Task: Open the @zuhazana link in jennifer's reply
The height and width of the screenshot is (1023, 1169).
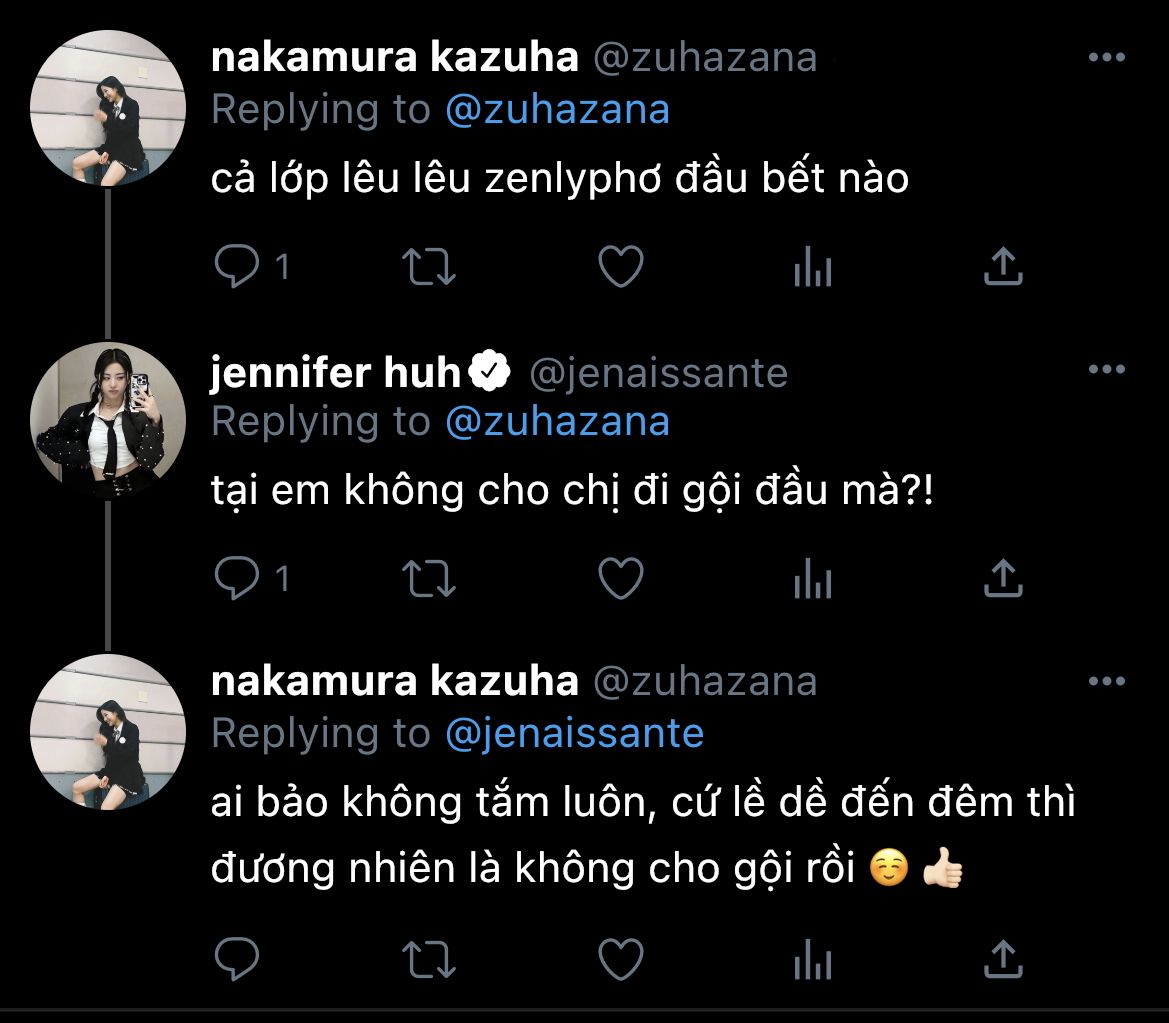Action: [x=557, y=421]
